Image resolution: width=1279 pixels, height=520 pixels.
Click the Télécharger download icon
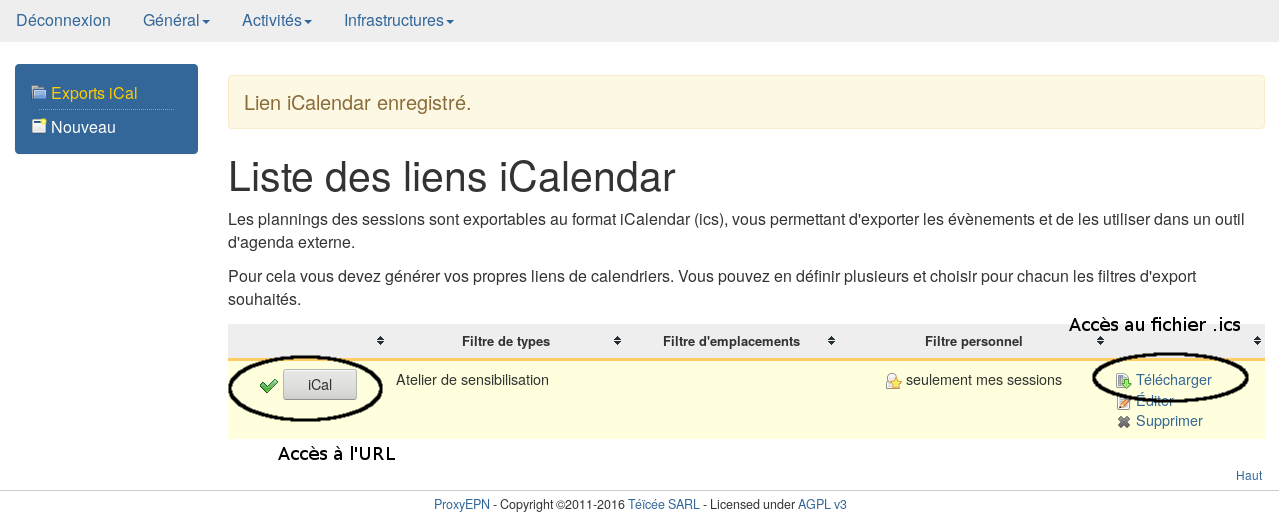[x=1124, y=381]
